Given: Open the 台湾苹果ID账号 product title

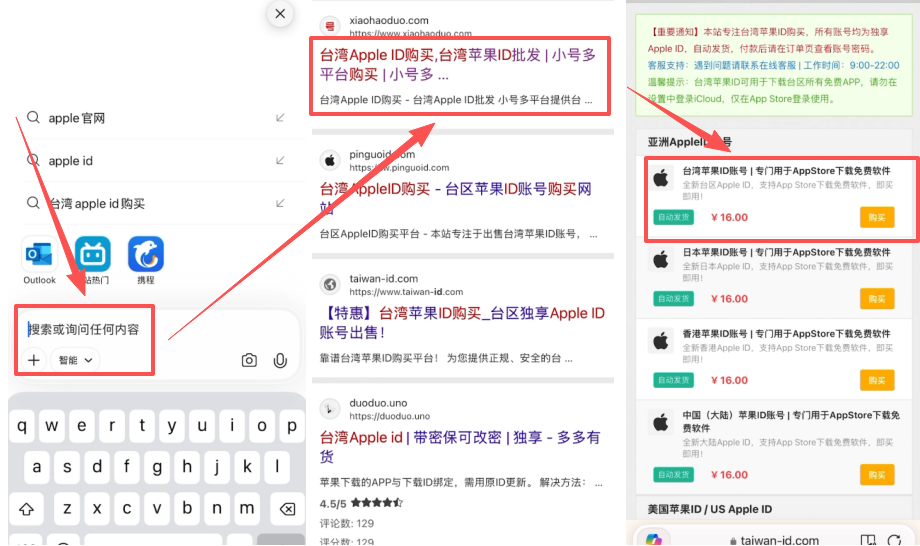Looking at the screenshot, I should (786, 171).
